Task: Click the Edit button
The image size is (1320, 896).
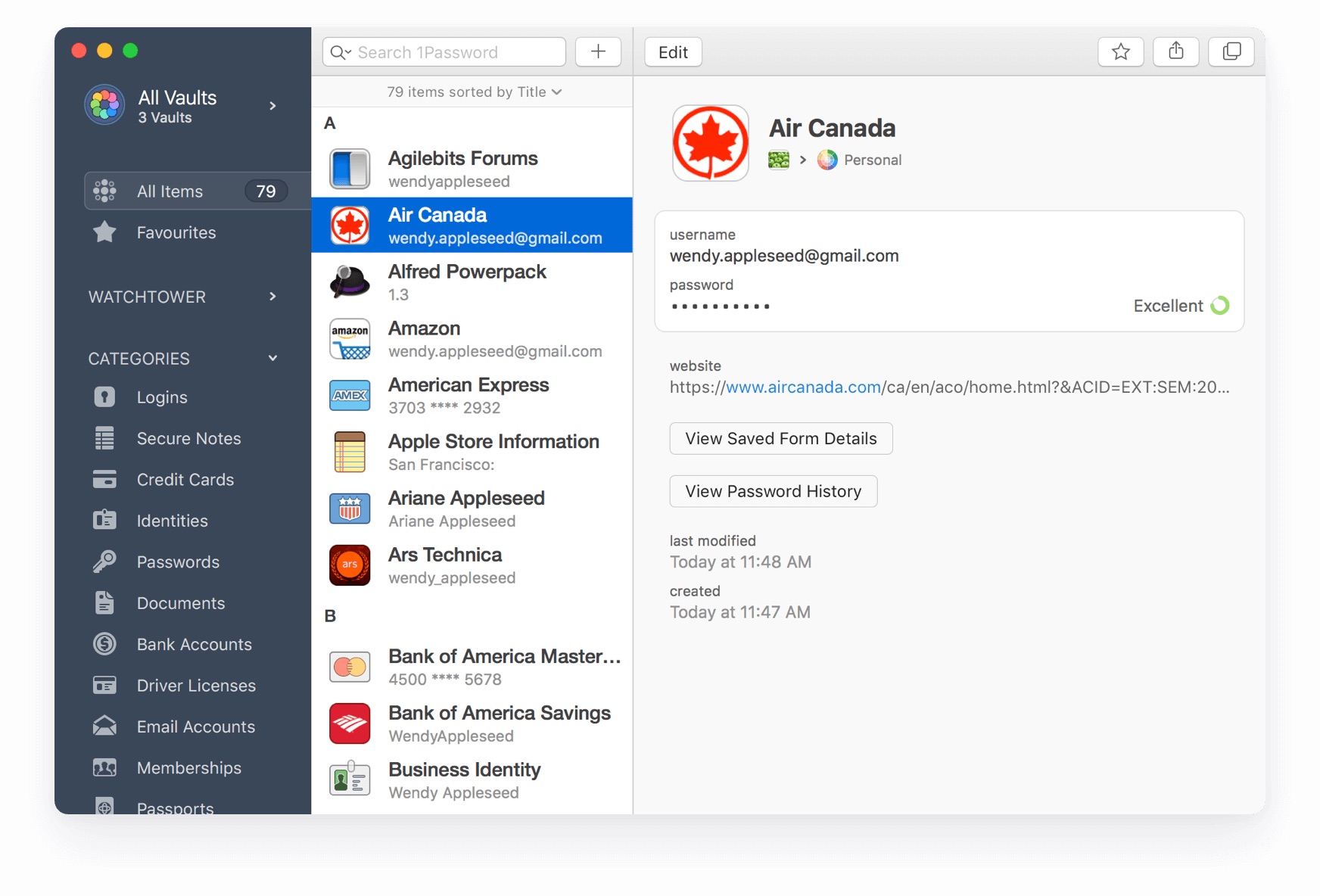Action: (x=673, y=52)
